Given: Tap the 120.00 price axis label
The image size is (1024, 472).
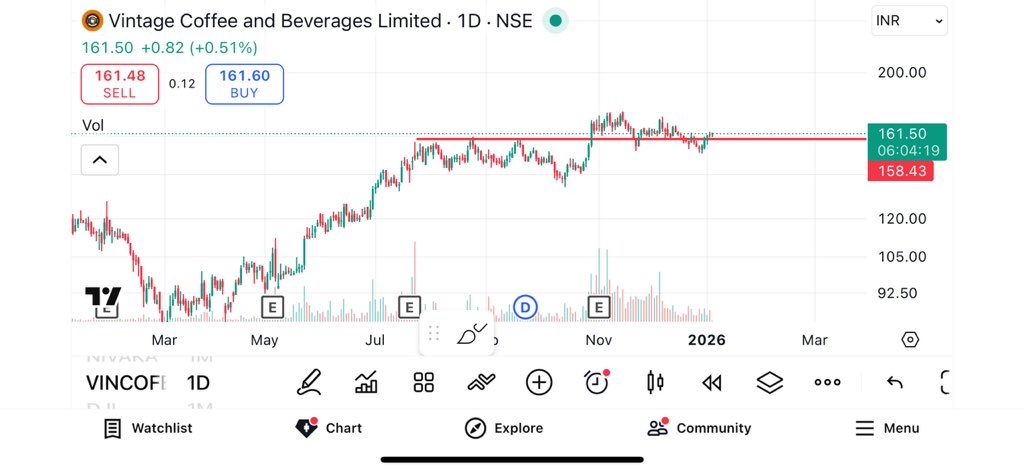Looking at the screenshot, I should pyautogui.click(x=902, y=219).
